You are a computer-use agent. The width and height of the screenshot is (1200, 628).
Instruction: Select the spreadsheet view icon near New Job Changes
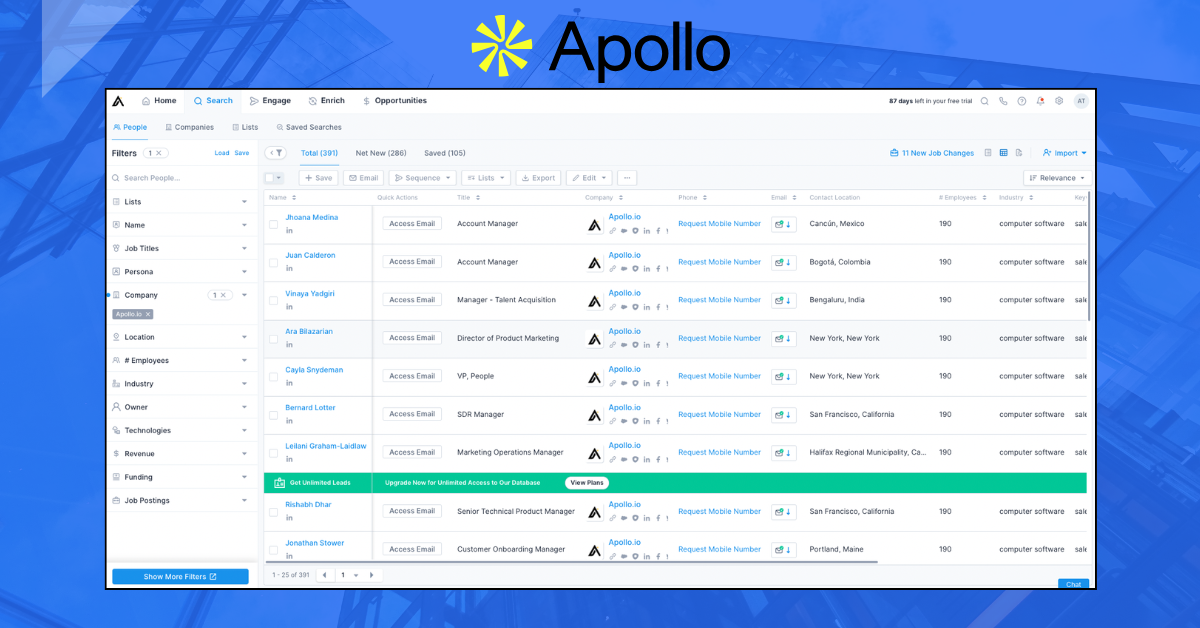(x=1003, y=152)
